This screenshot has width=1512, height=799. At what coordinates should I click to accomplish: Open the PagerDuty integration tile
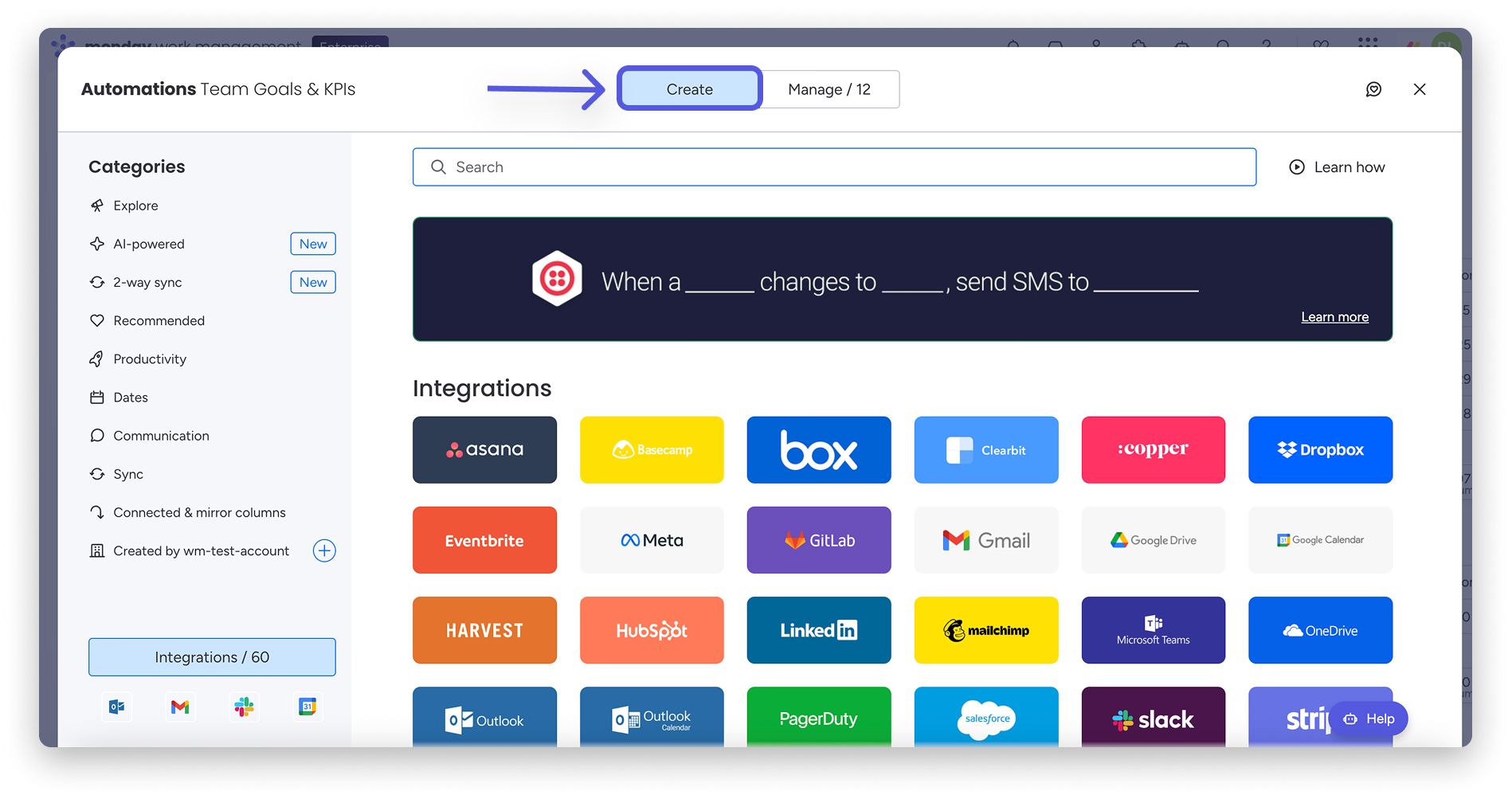pos(819,717)
